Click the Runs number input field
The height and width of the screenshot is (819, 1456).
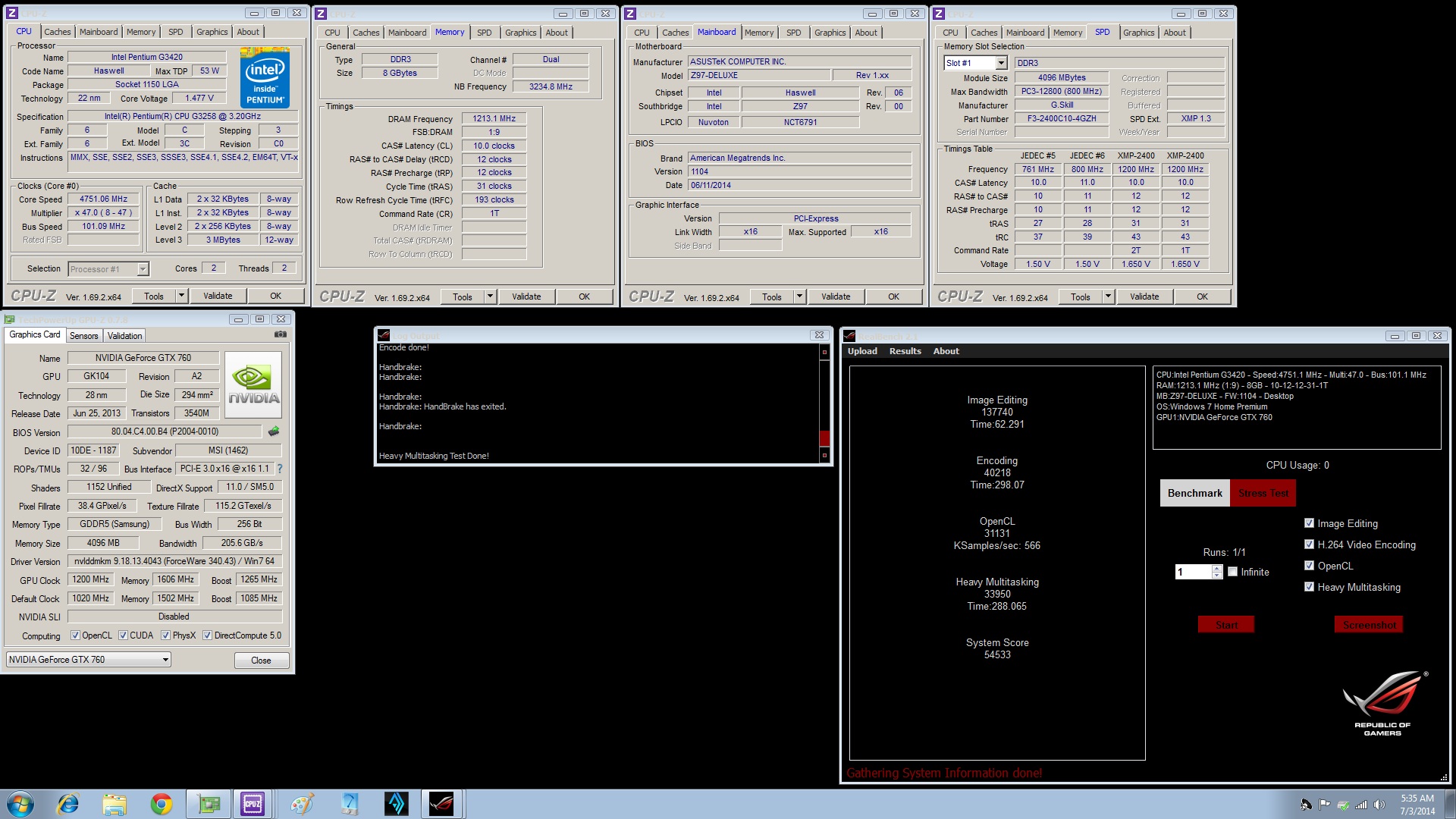point(1194,572)
